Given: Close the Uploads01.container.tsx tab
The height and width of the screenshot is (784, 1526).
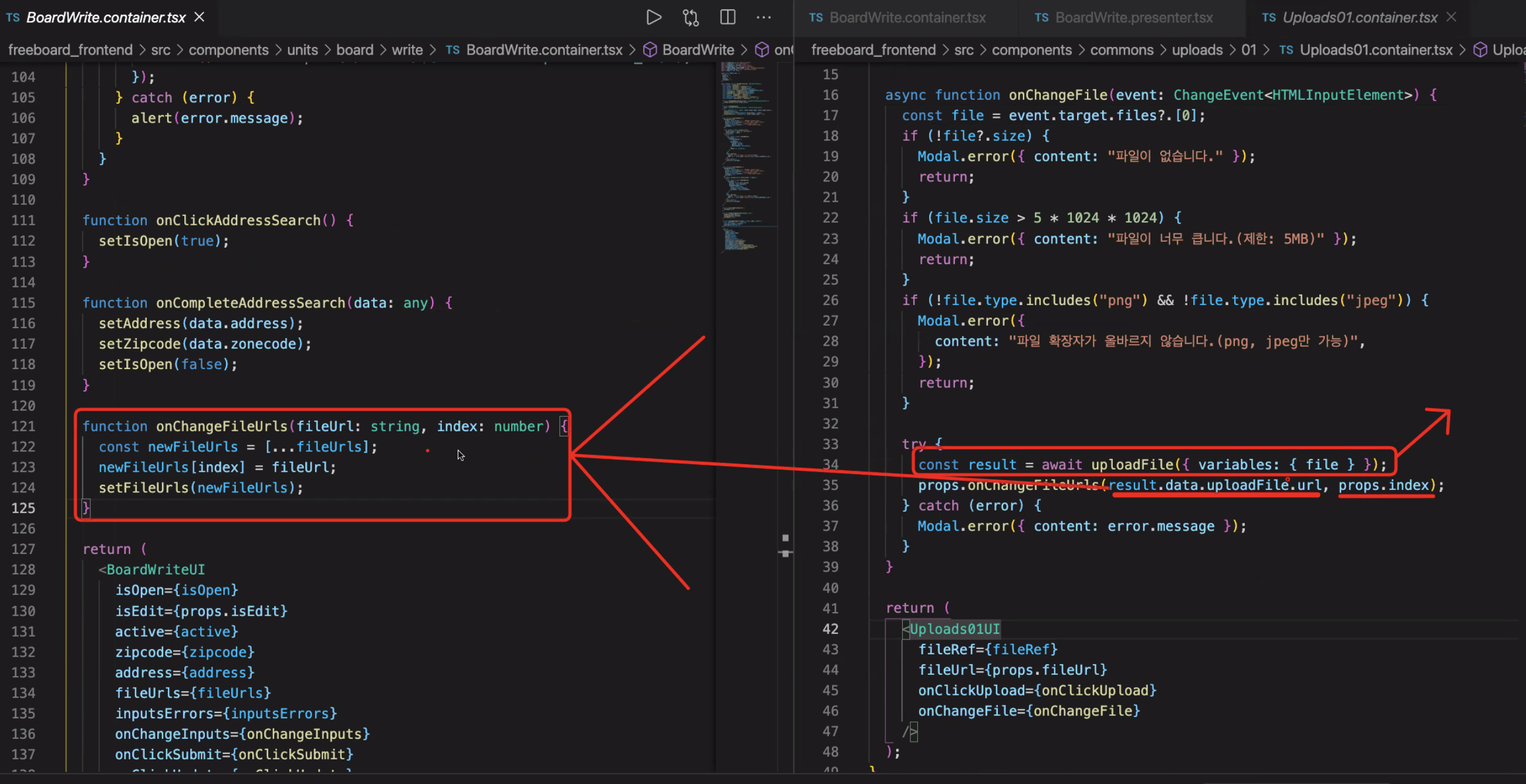Looking at the screenshot, I should pyautogui.click(x=1451, y=17).
